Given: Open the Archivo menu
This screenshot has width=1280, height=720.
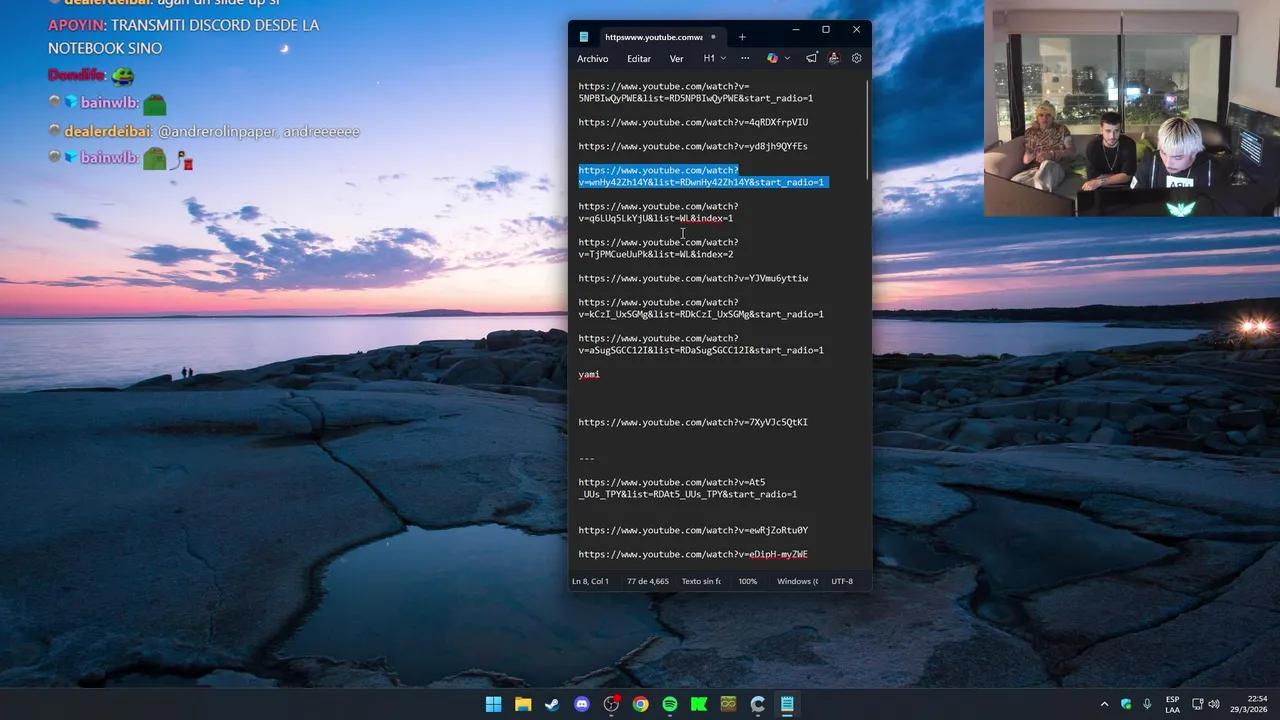Looking at the screenshot, I should point(593,59).
